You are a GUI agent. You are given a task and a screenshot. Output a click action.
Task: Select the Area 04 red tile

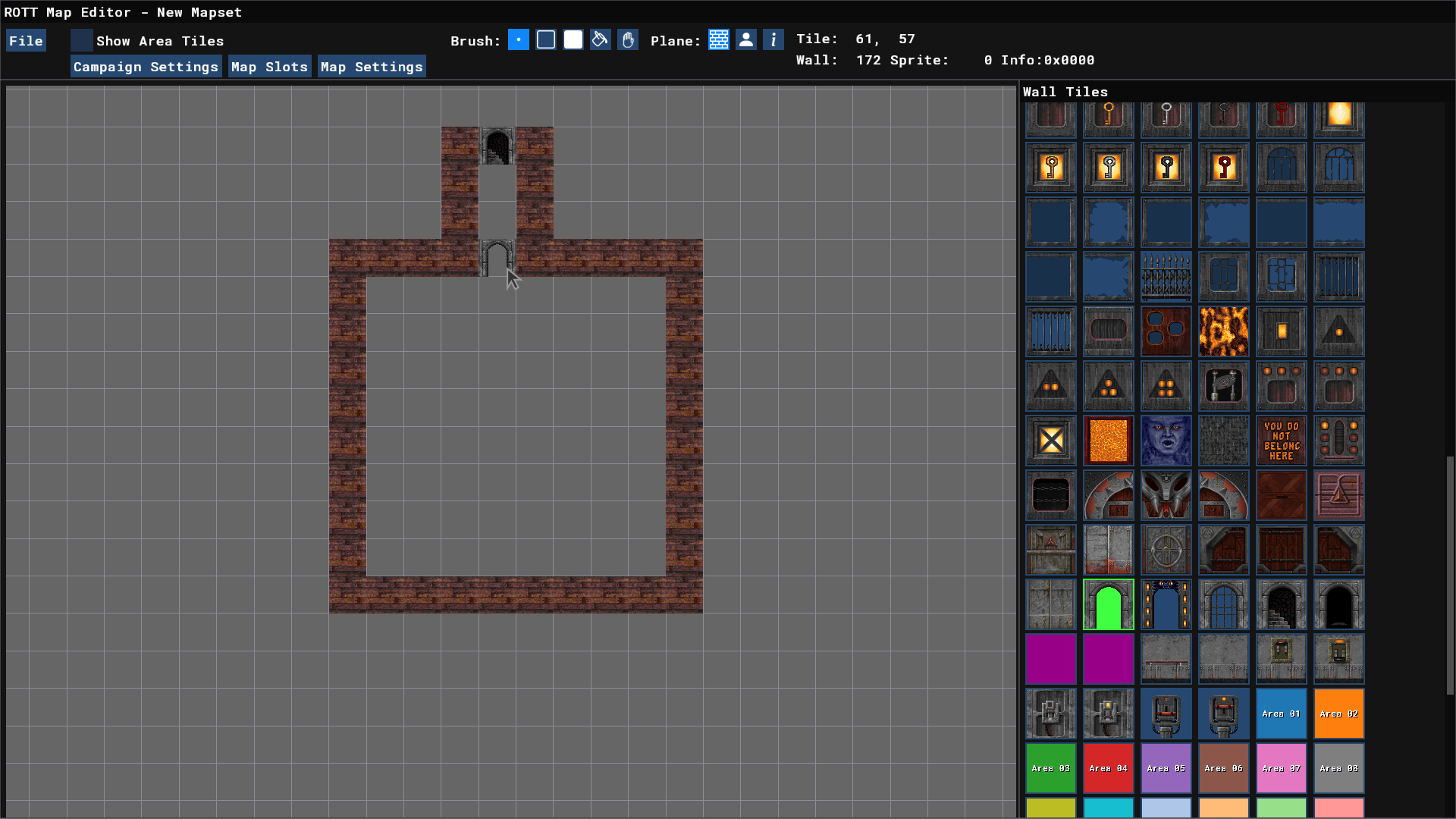1108,768
